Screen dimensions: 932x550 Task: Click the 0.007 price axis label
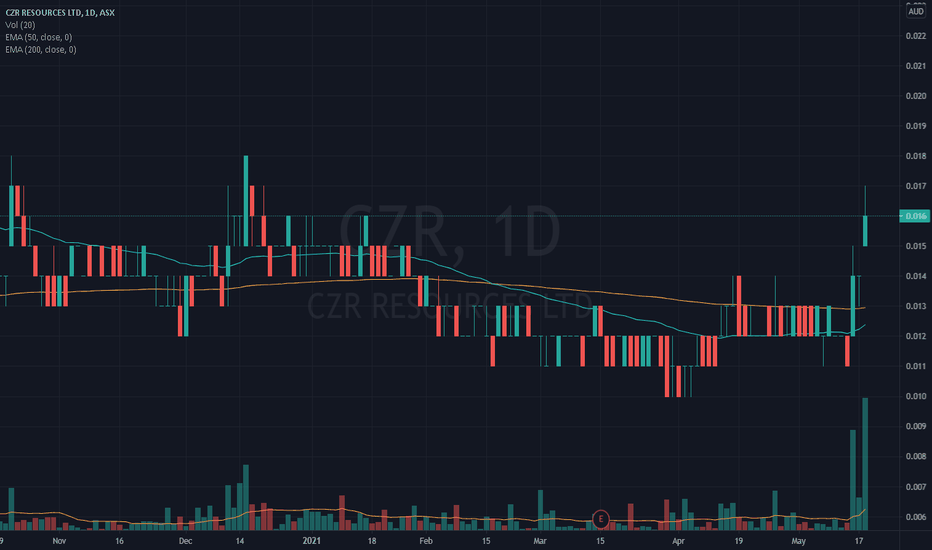tap(915, 487)
